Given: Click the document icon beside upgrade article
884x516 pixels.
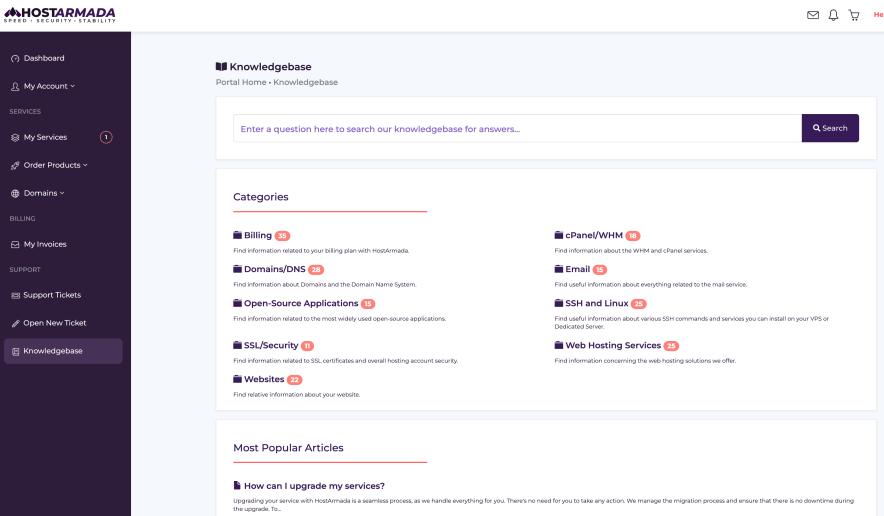Looking at the screenshot, I should 237,486.
